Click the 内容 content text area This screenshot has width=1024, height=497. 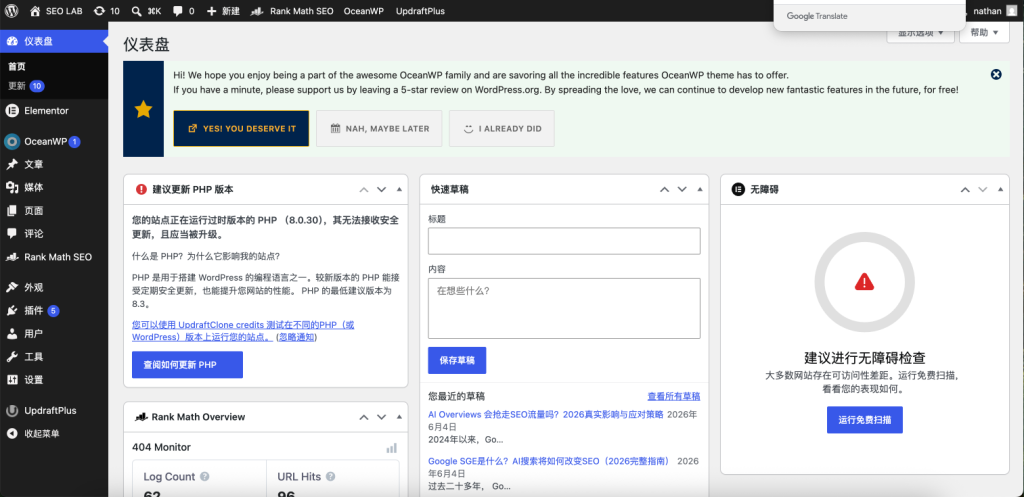pos(564,308)
